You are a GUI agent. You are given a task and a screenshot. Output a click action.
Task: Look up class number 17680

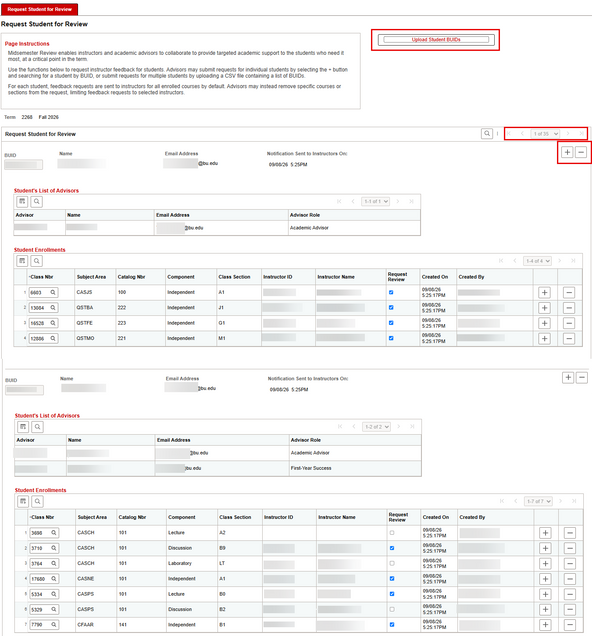coord(54,579)
